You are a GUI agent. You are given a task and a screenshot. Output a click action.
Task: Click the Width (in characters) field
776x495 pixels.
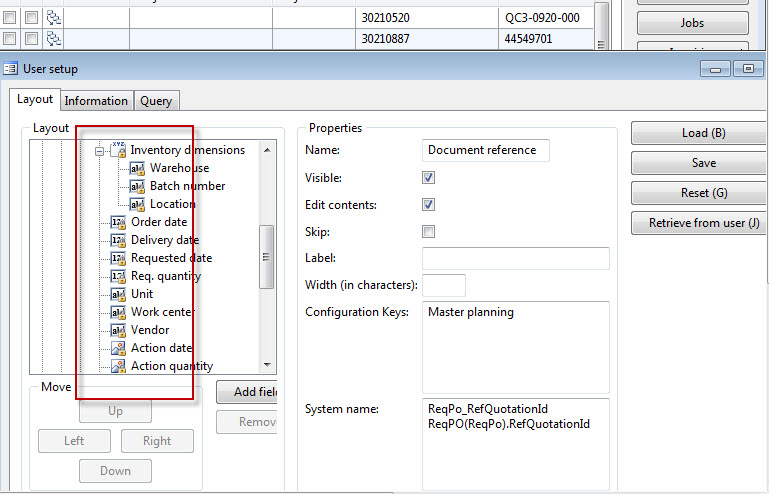pyautogui.click(x=444, y=285)
